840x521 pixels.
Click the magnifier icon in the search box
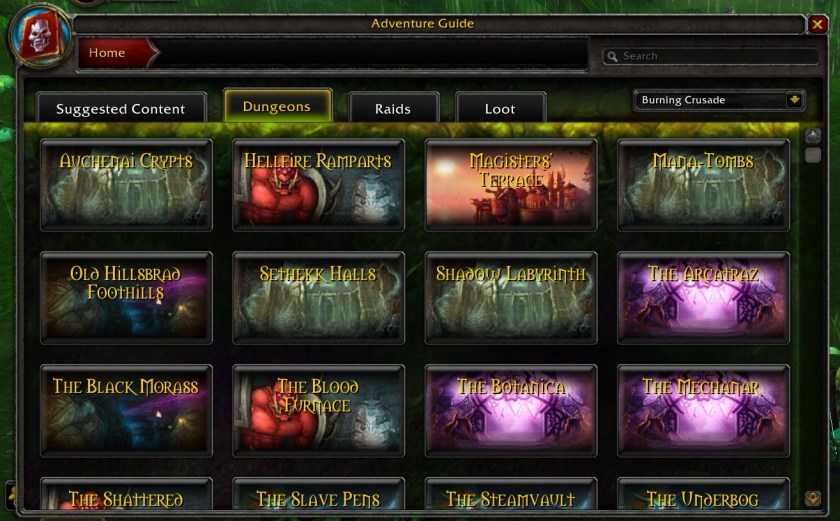pos(612,56)
